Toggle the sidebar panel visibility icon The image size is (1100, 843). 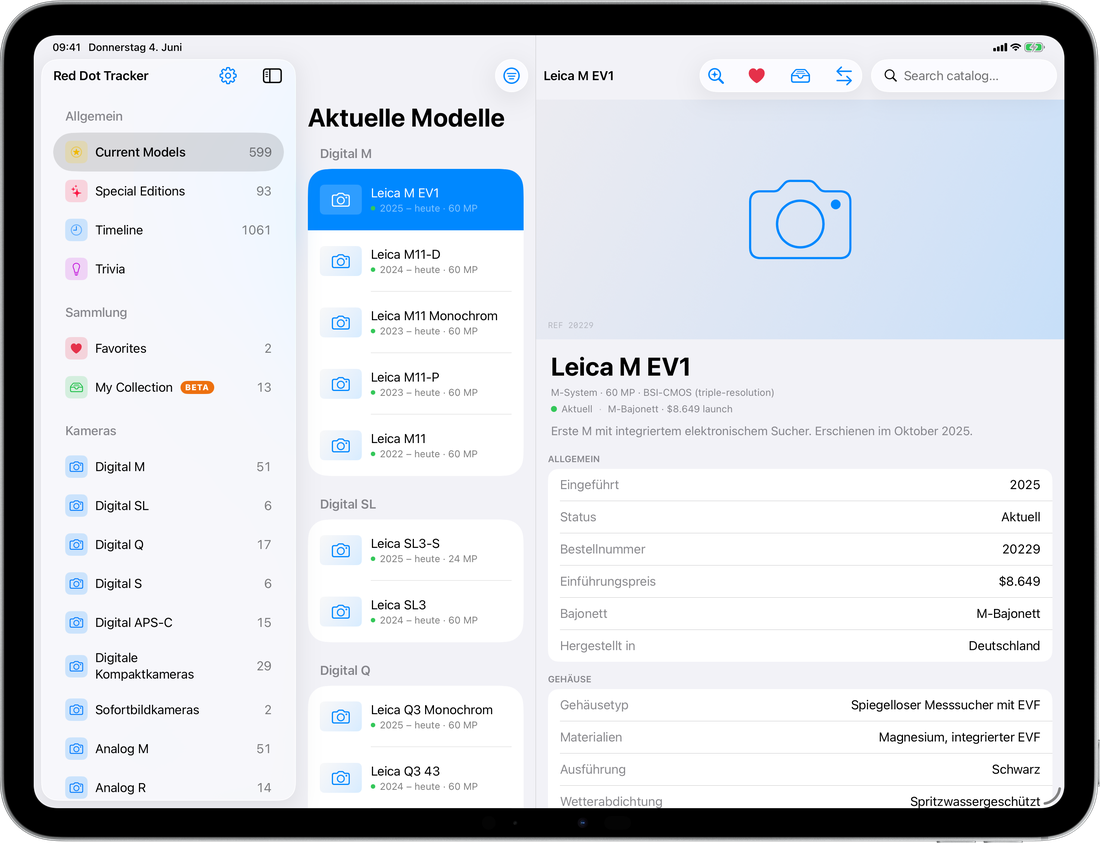point(272,76)
